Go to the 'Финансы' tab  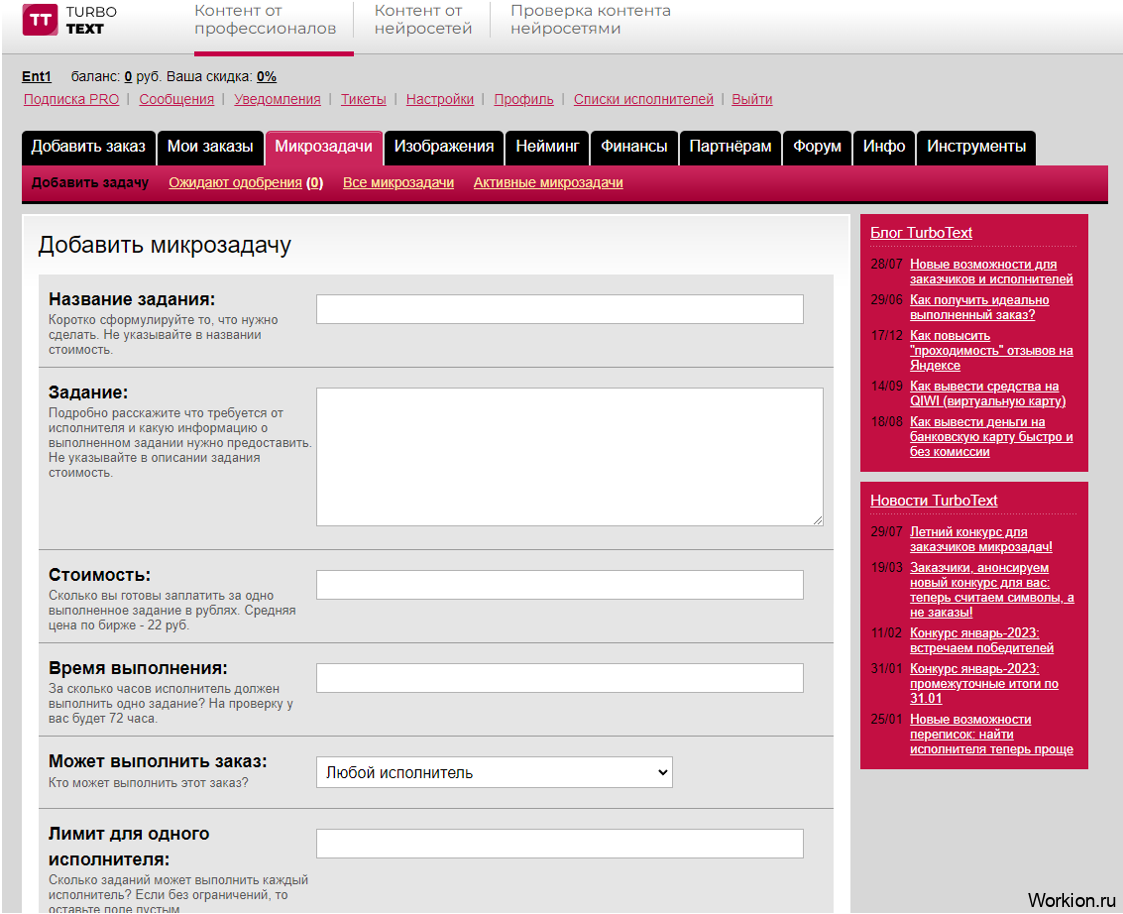634,147
